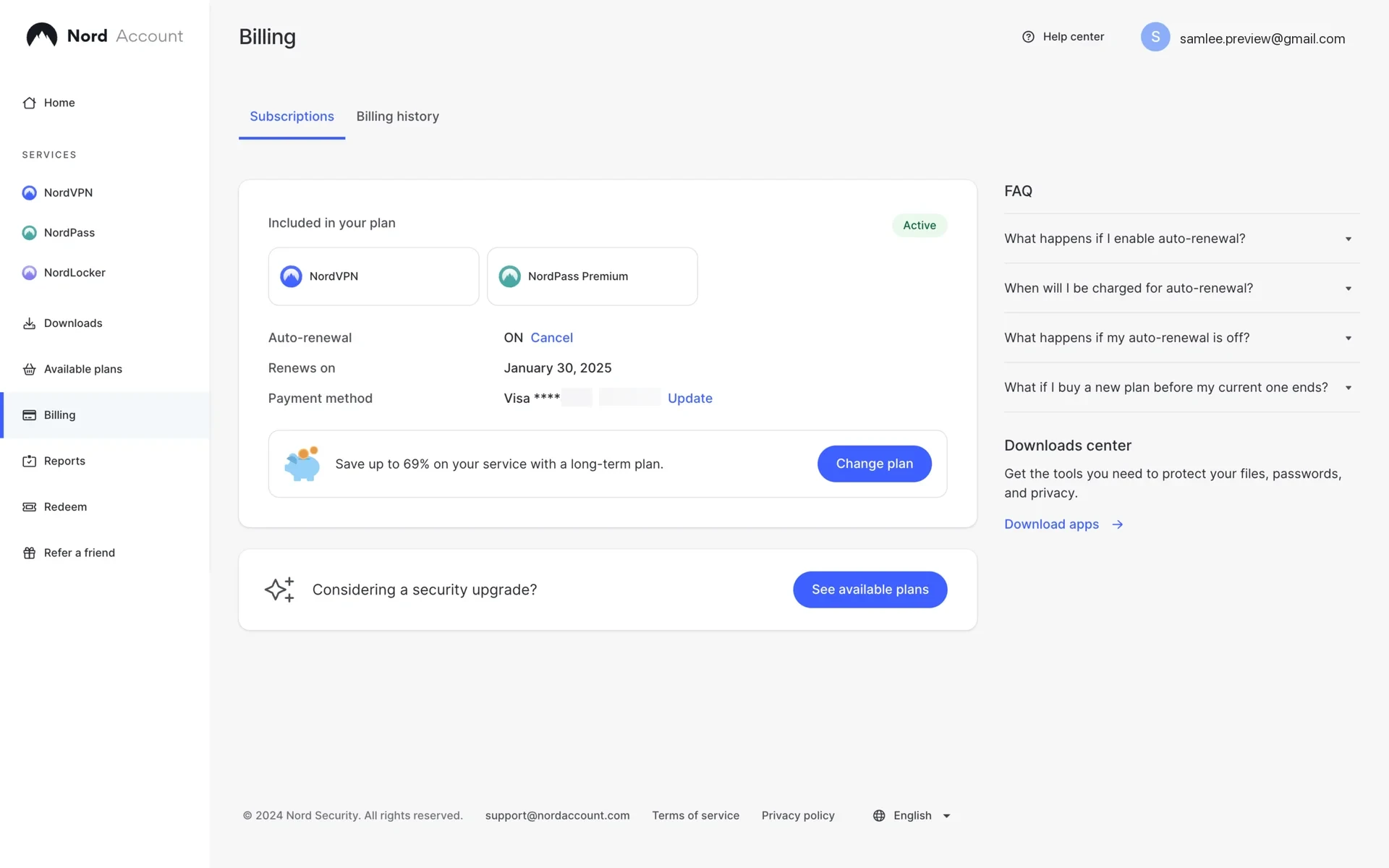1389x868 pixels.
Task: Click the NordVPN logo in plan card
Action: point(291,276)
